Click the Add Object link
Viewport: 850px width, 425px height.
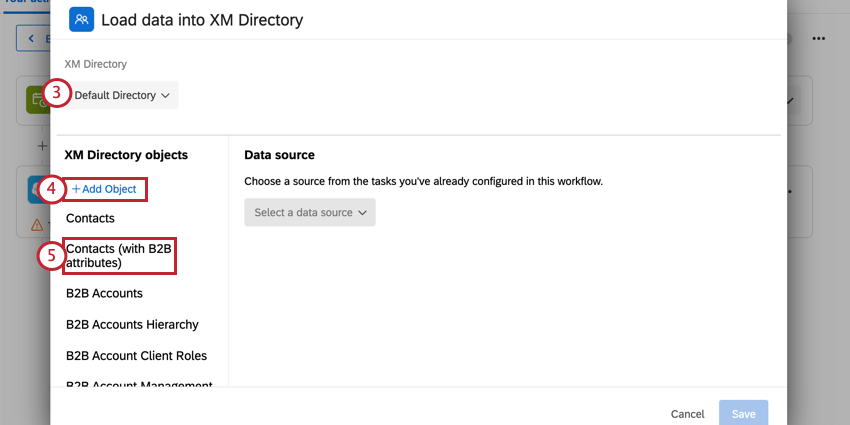point(104,189)
